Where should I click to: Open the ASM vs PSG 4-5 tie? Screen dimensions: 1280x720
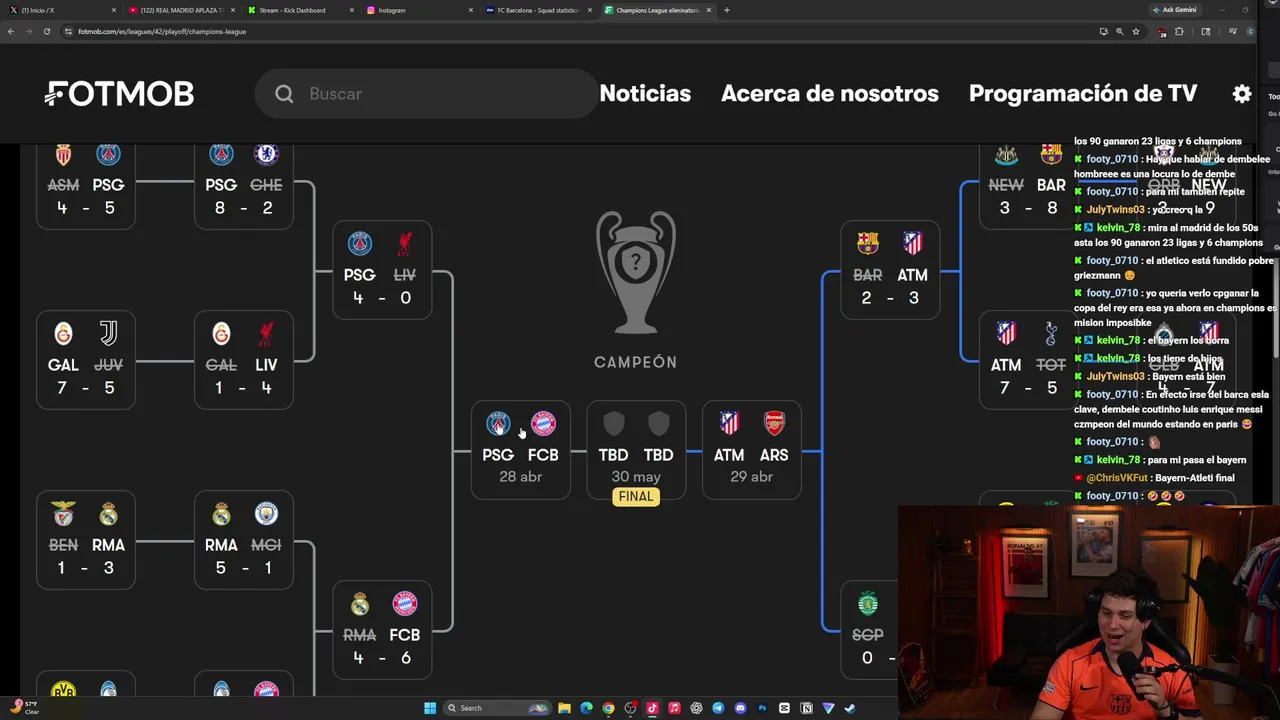click(x=85, y=185)
